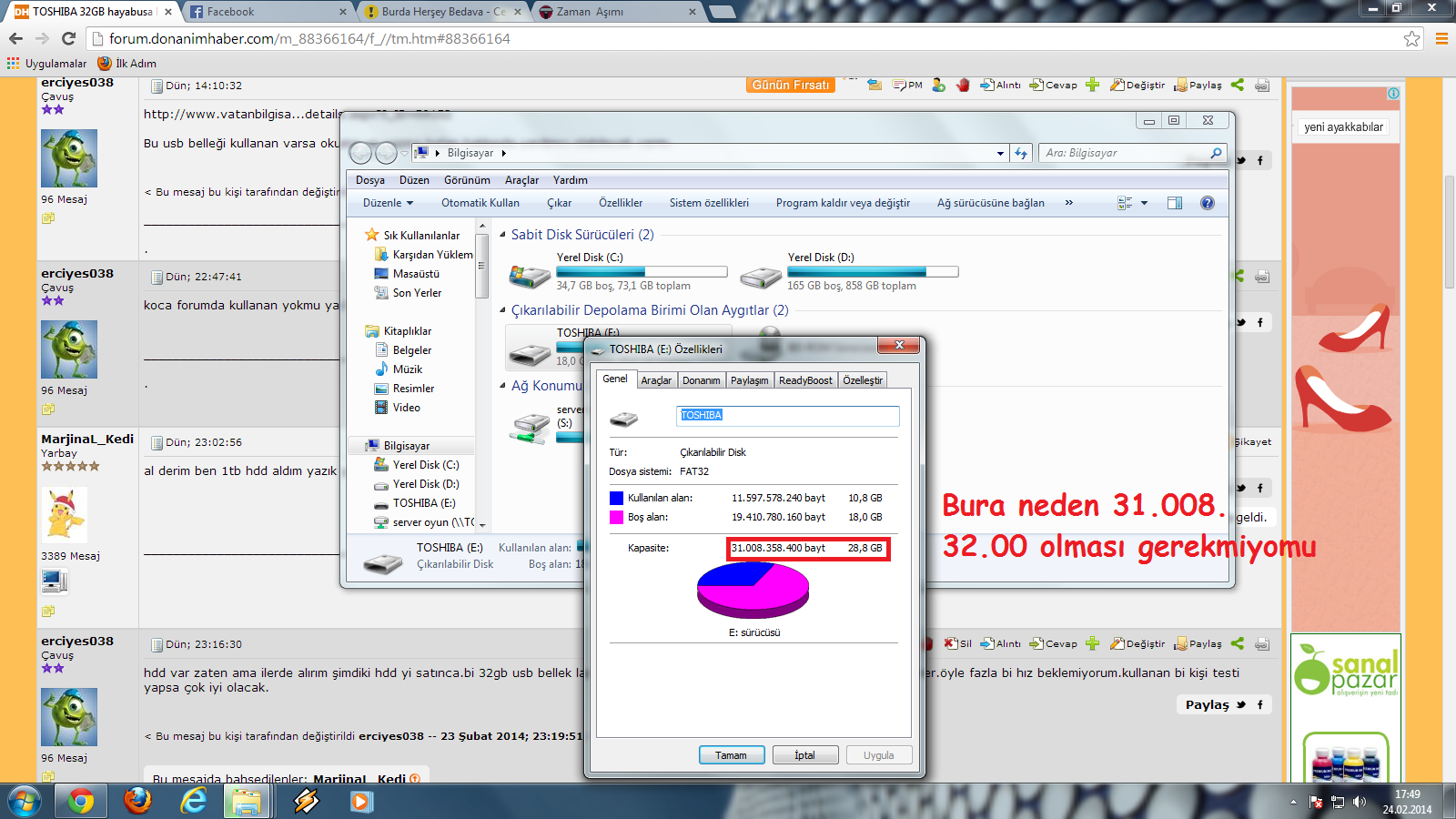Select Yerel Disk (C:) drive icon
The image size is (1456, 819).
coord(530,275)
